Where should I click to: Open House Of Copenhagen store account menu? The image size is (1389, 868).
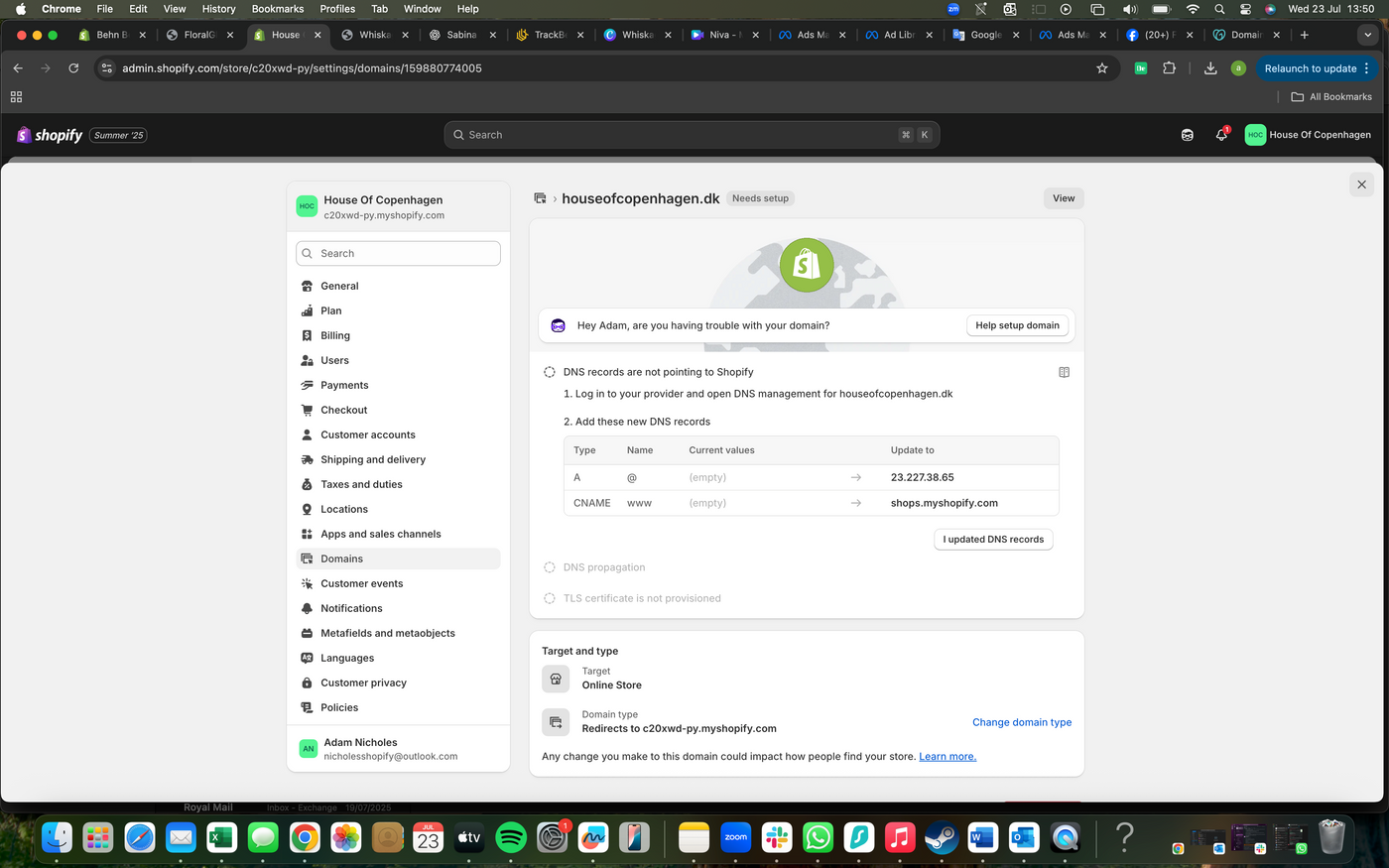point(1308,135)
